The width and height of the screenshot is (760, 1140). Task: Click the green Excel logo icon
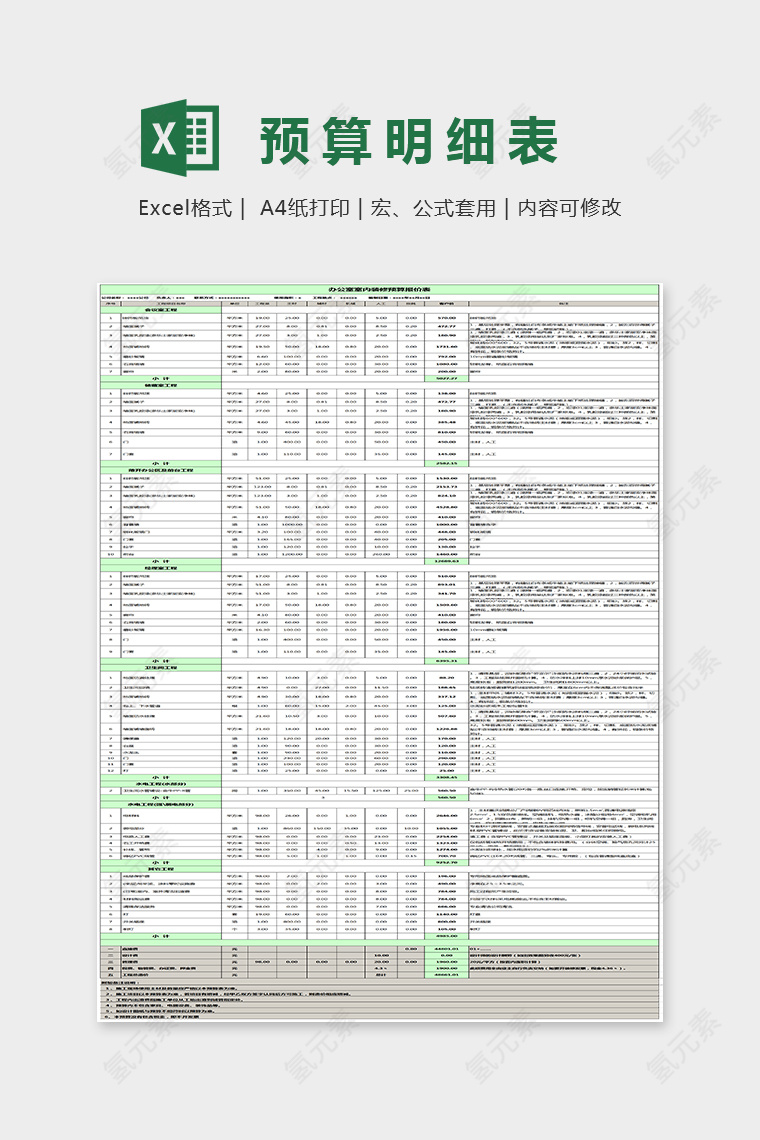pyautogui.click(x=180, y=138)
